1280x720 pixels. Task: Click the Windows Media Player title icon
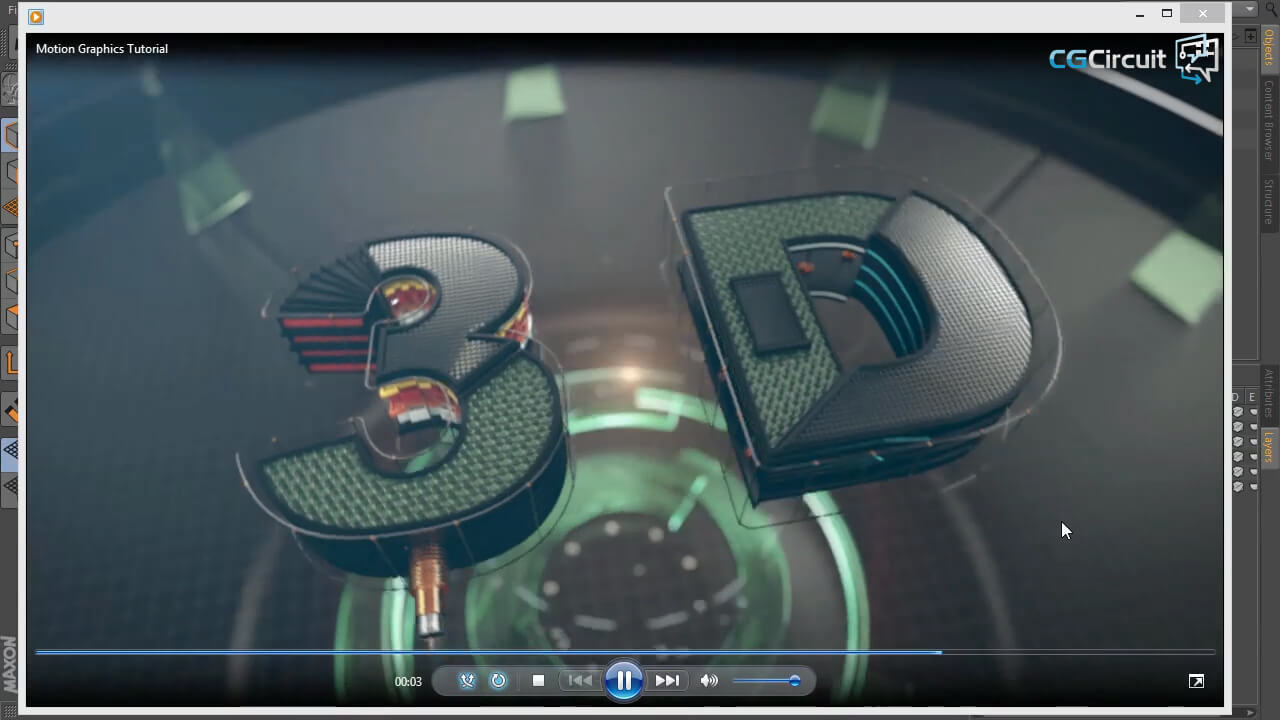[x=36, y=16]
